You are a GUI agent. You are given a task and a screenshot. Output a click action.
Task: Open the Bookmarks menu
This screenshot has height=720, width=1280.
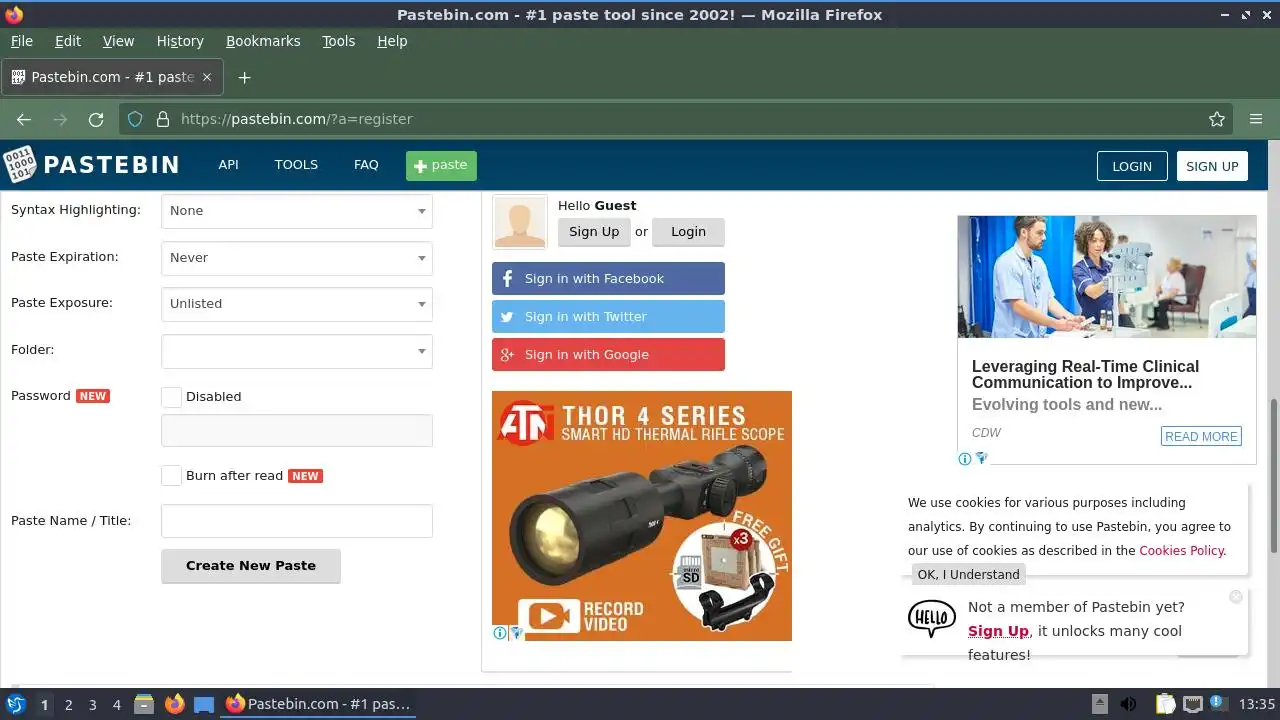[x=263, y=41]
